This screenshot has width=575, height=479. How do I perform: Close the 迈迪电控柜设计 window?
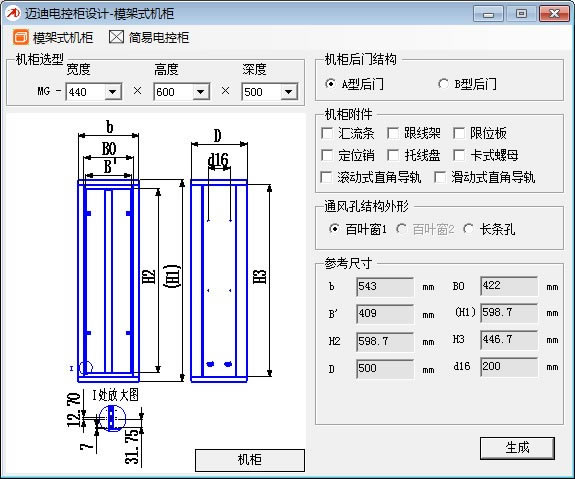(554, 14)
